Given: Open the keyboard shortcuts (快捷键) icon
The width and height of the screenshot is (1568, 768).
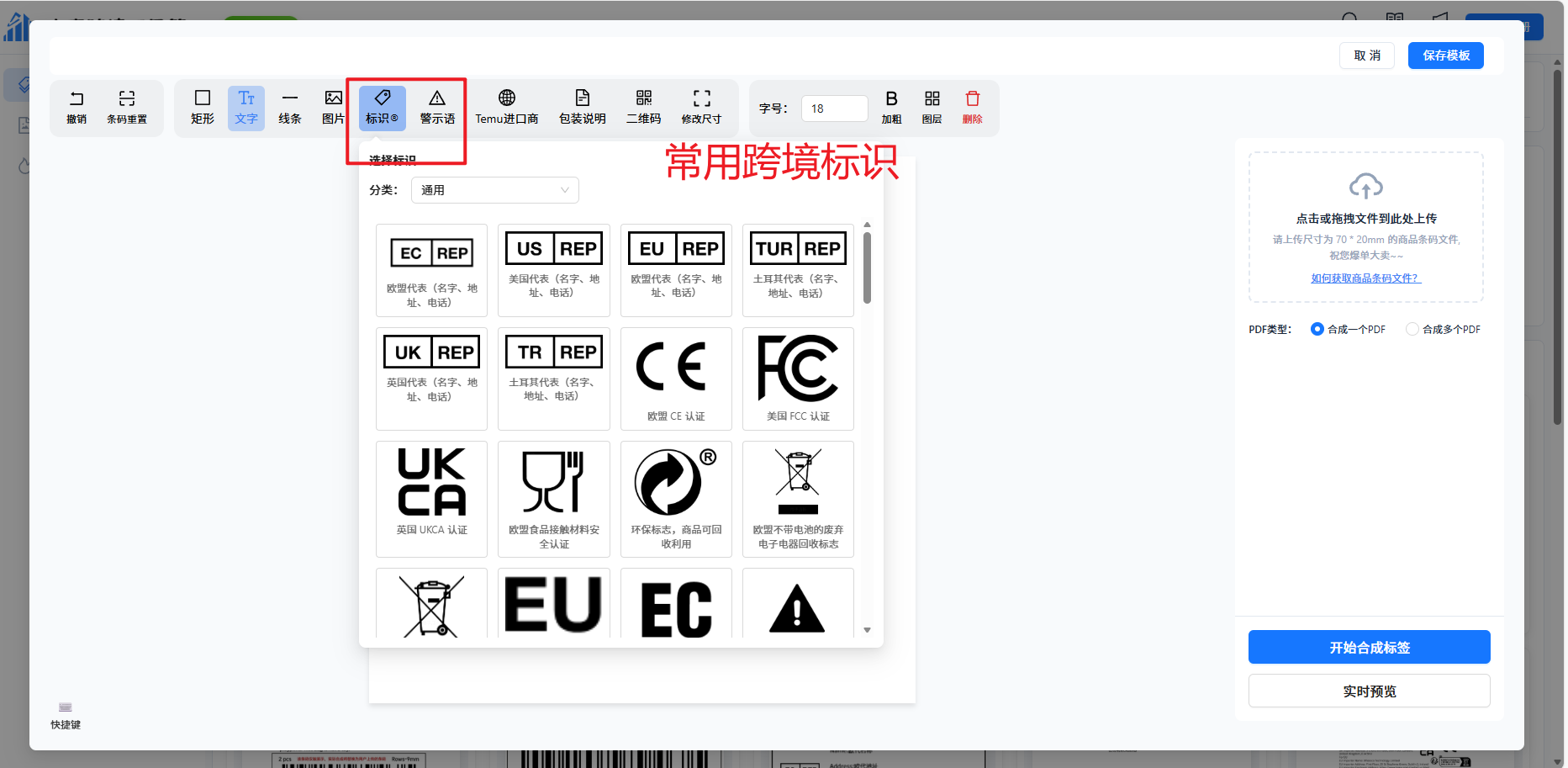Looking at the screenshot, I should coord(66,707).
